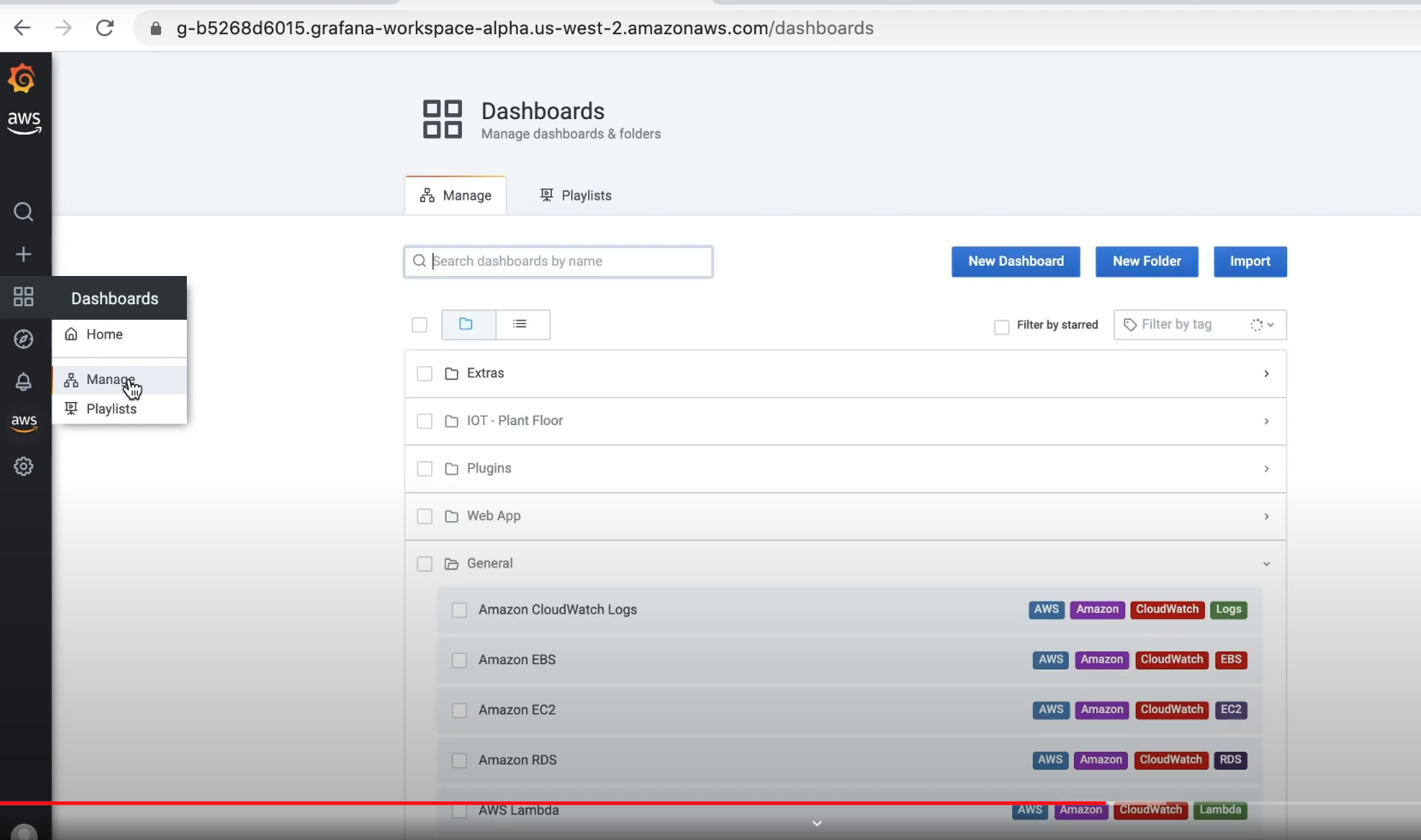Open the Alerting bell icon
The image size is (1421, 840).
tap(24, 381)
